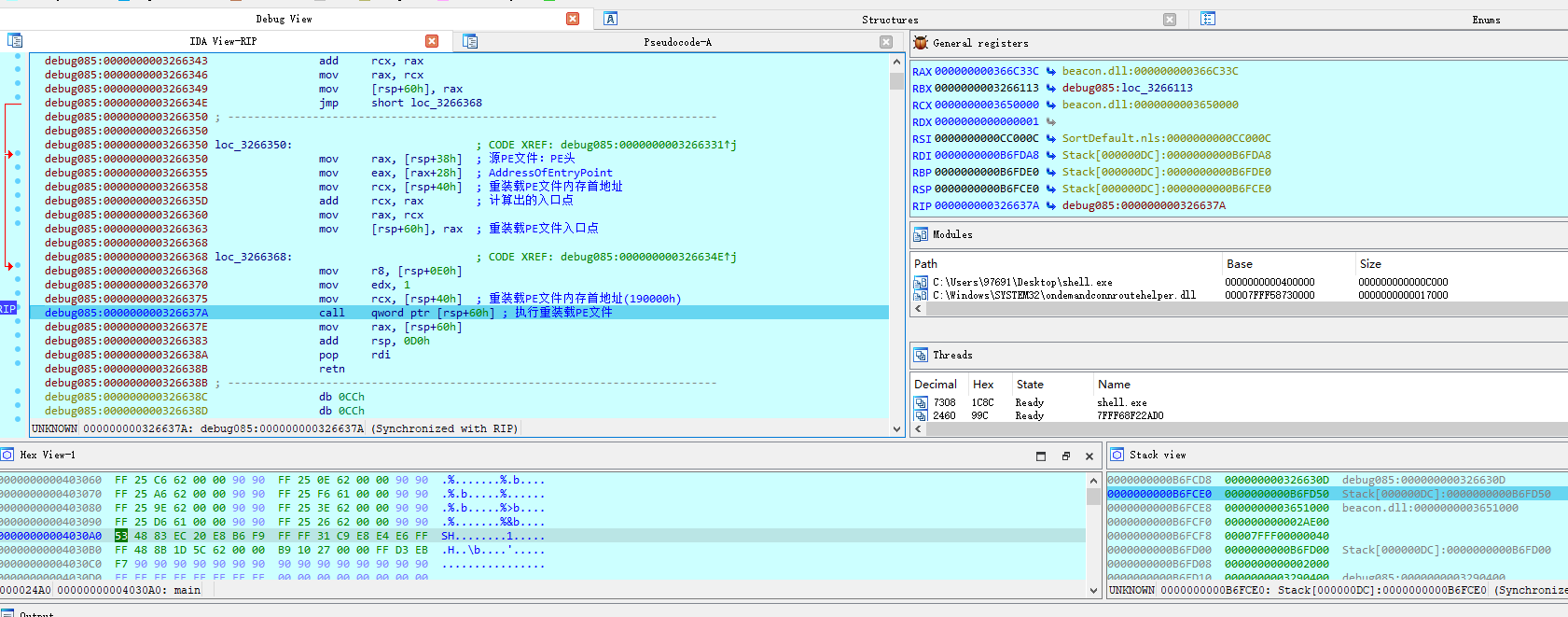
Task: Click the Structures tab icon
Action: tap(610, 19)
